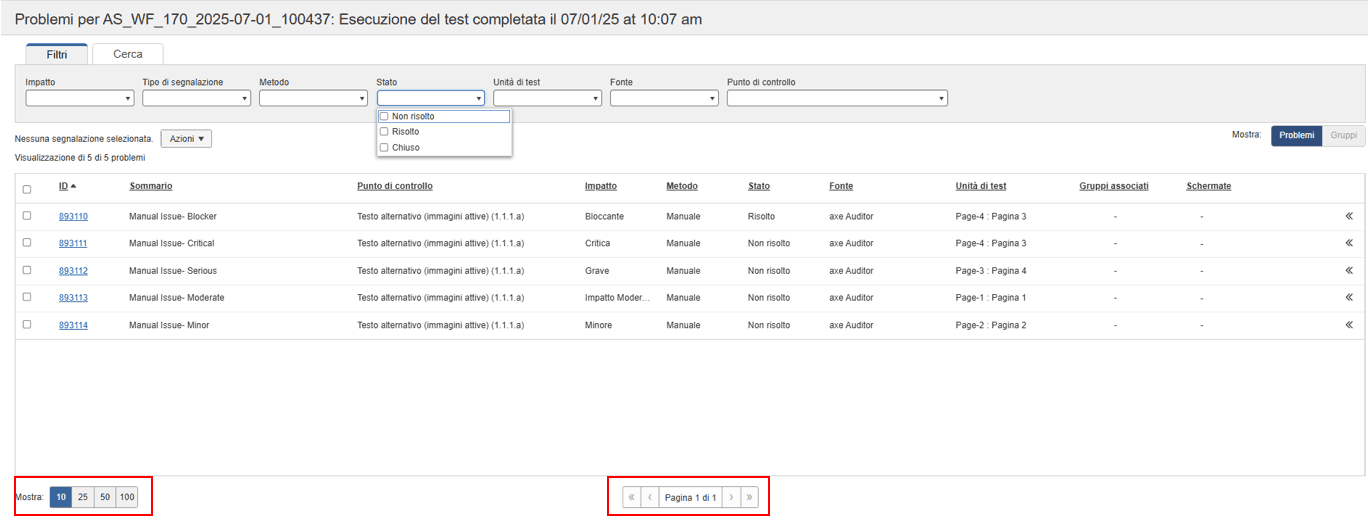Expand the Azioni actions menu
Screen dimensions: 1368x520
(x=187, y=139)
